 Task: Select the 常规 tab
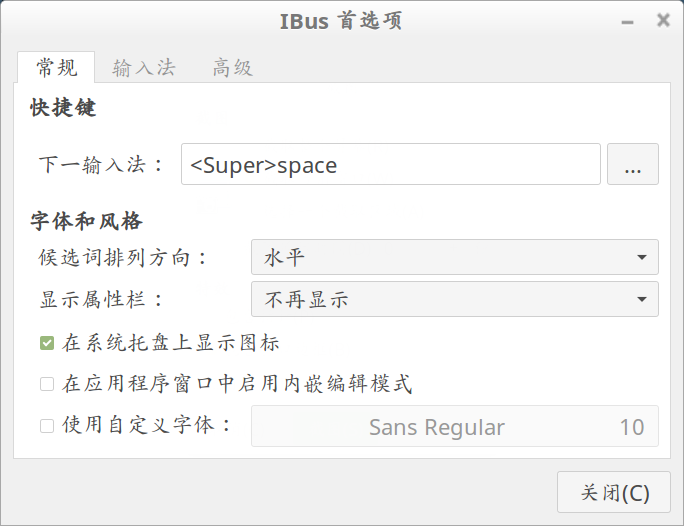56,68
